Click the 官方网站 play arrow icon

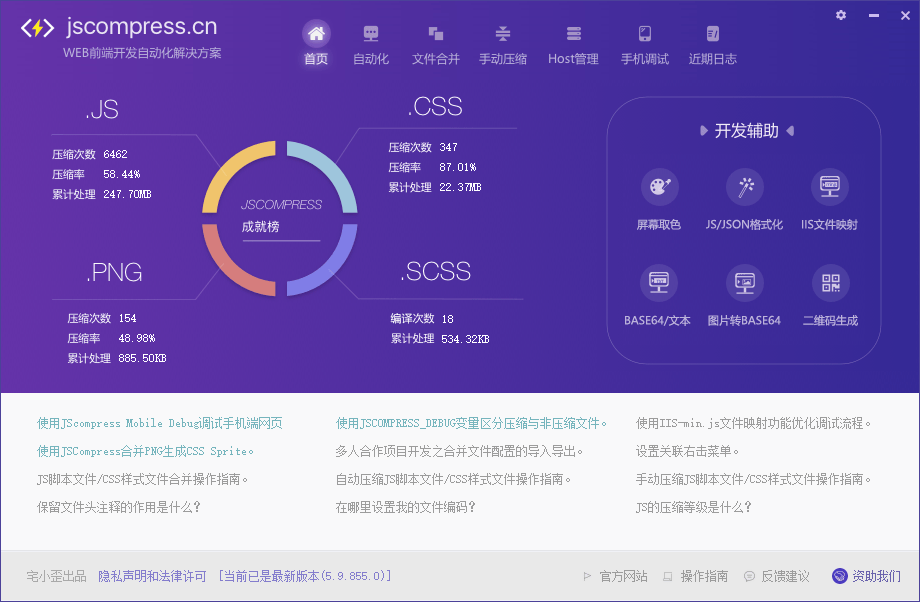tap(587, 576)
